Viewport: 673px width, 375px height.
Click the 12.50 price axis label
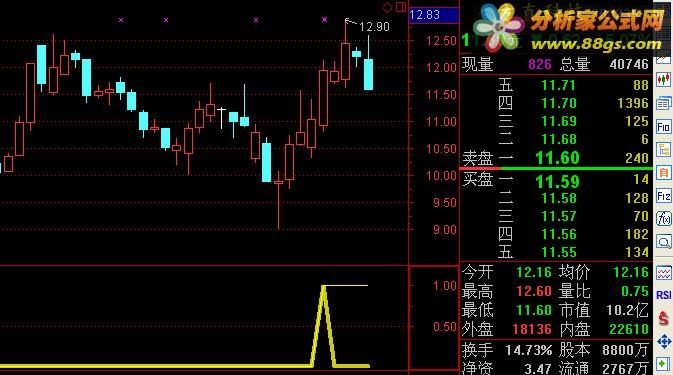click(441, 41)
